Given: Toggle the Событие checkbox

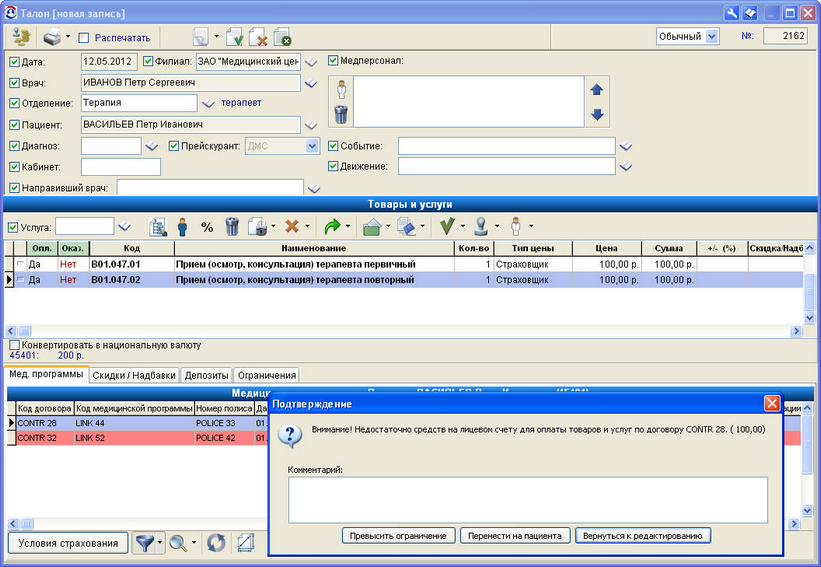Looking at the screenshot, I should pos(333,146).
